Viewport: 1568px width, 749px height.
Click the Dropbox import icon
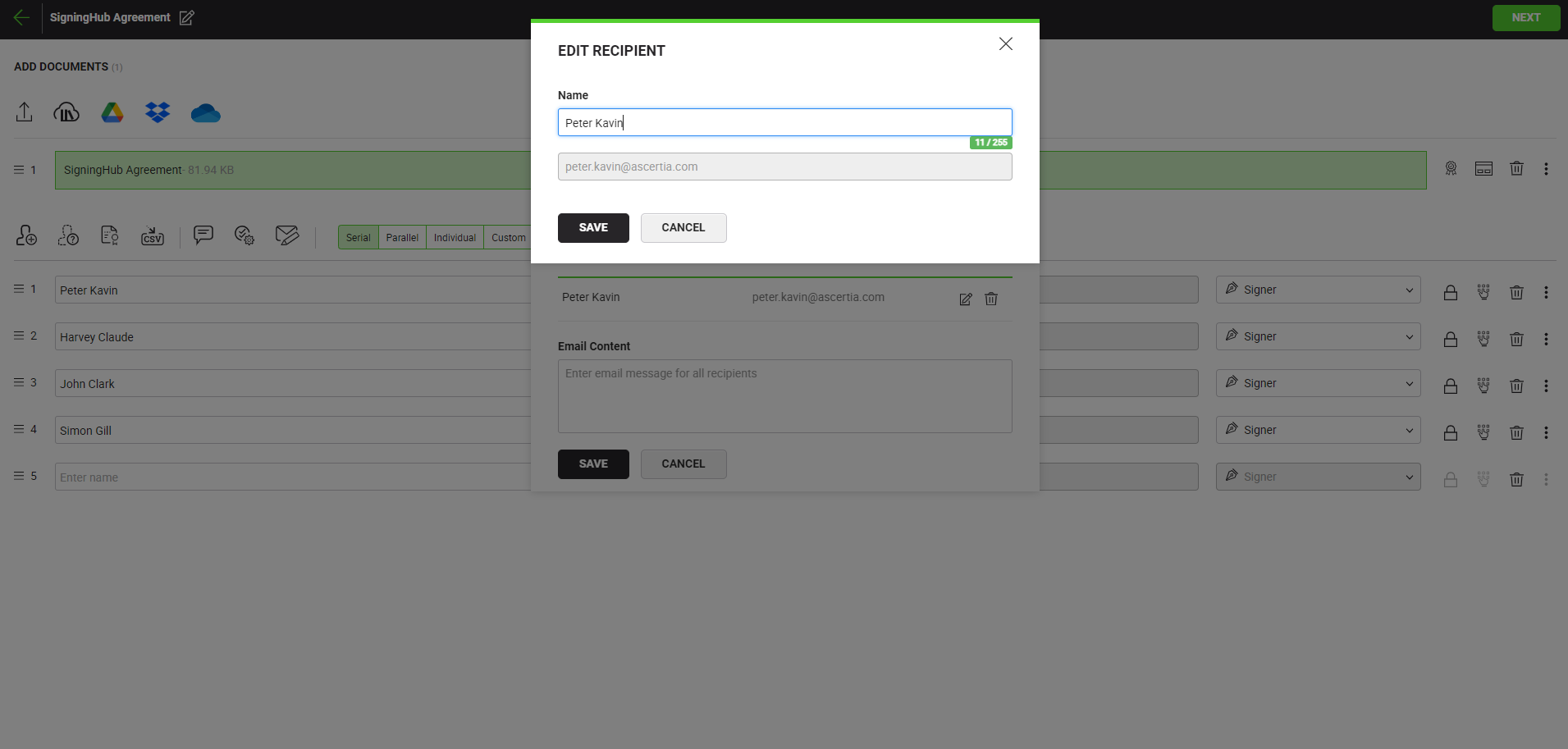click(x=158, y=112)
